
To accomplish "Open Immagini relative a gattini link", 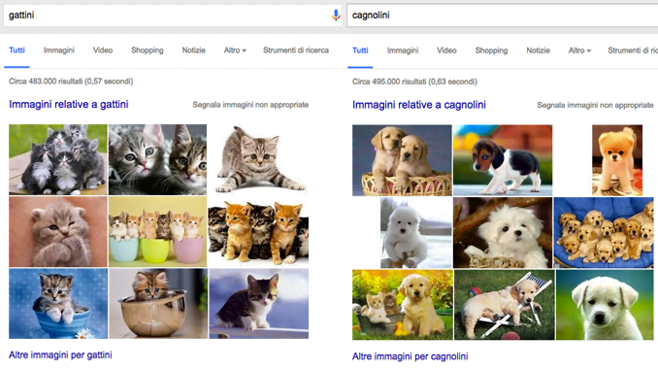I will point(69,104).
